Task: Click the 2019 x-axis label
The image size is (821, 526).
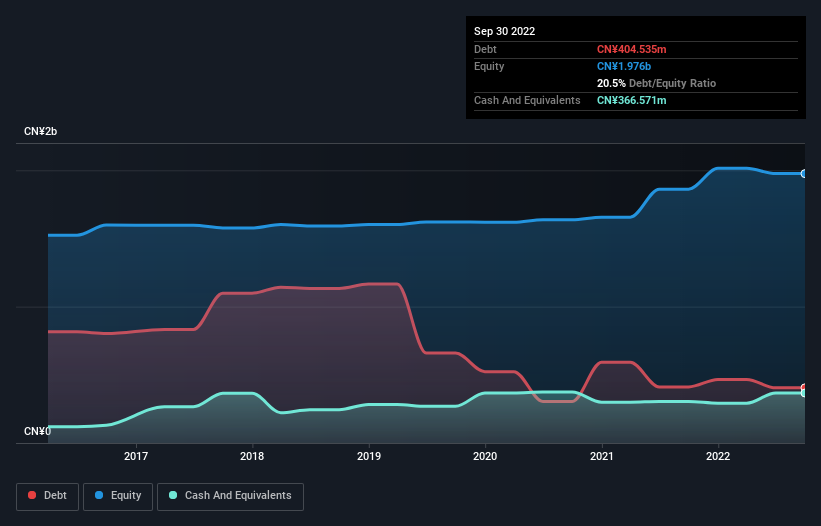Action: [x=369, y=456]
